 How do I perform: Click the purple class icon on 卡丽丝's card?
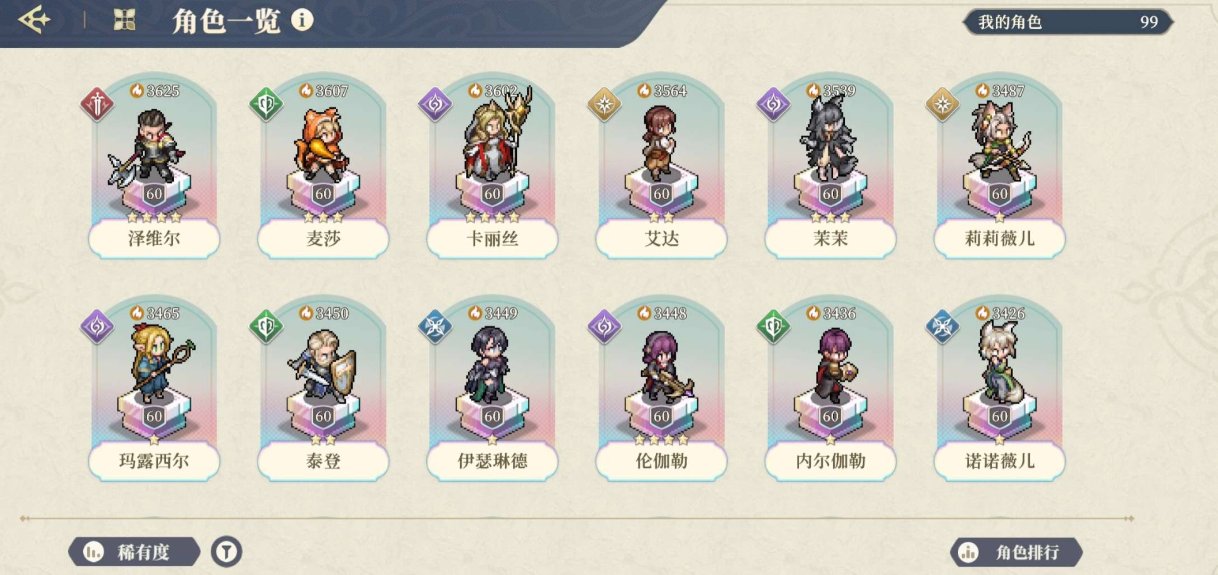(x=435, y=104)
